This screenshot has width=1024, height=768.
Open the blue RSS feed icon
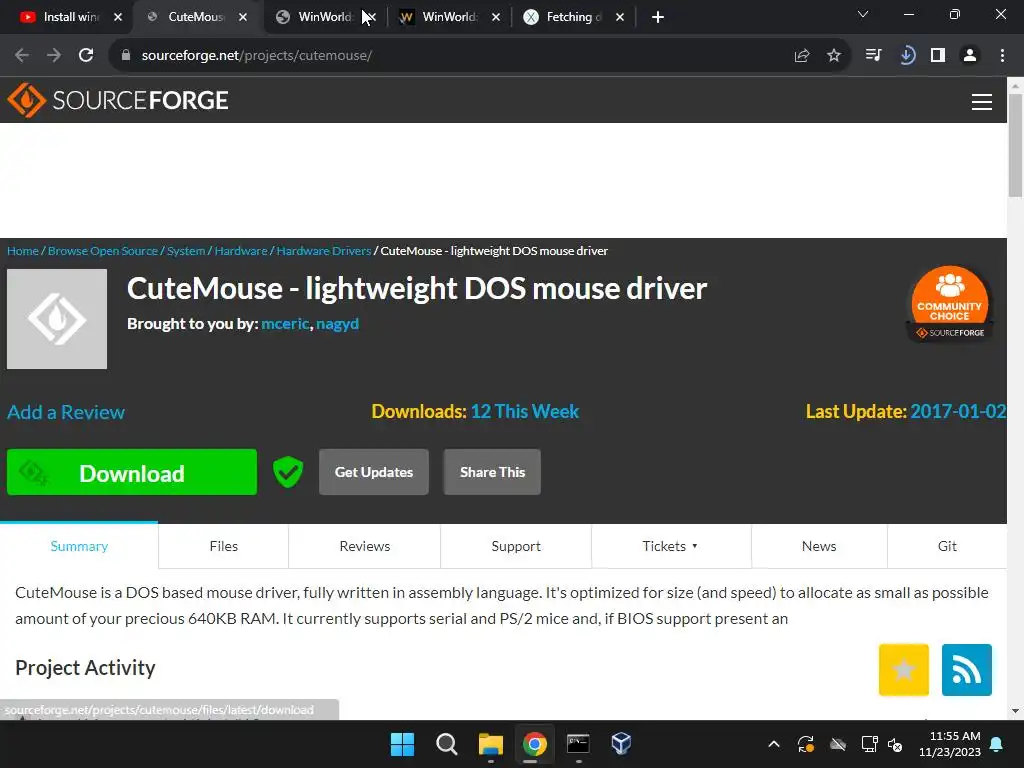tap(967, 669)
